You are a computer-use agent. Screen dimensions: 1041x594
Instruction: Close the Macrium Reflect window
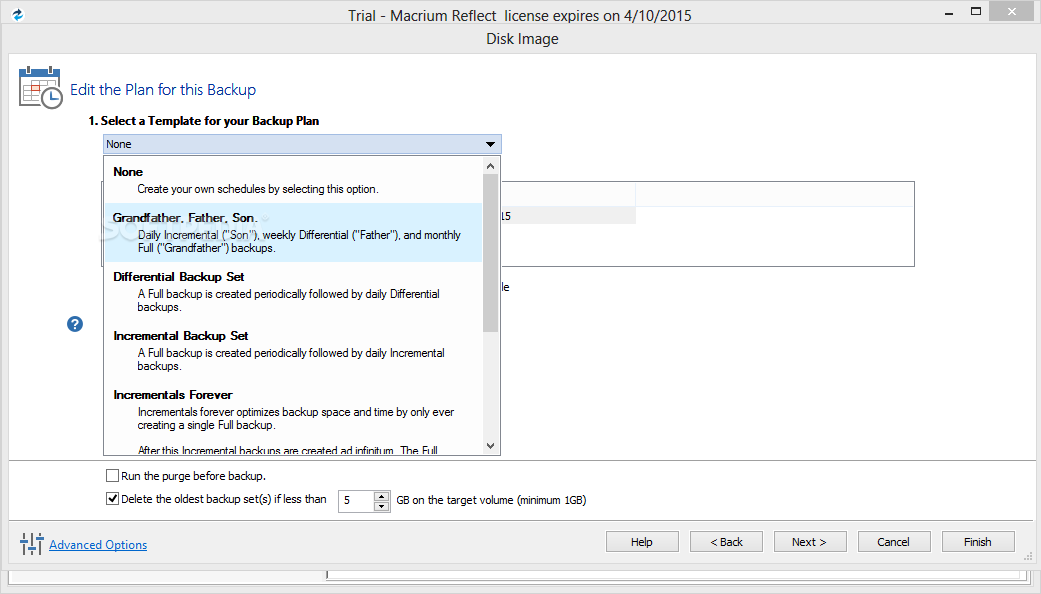click(x=1012, y=11)
